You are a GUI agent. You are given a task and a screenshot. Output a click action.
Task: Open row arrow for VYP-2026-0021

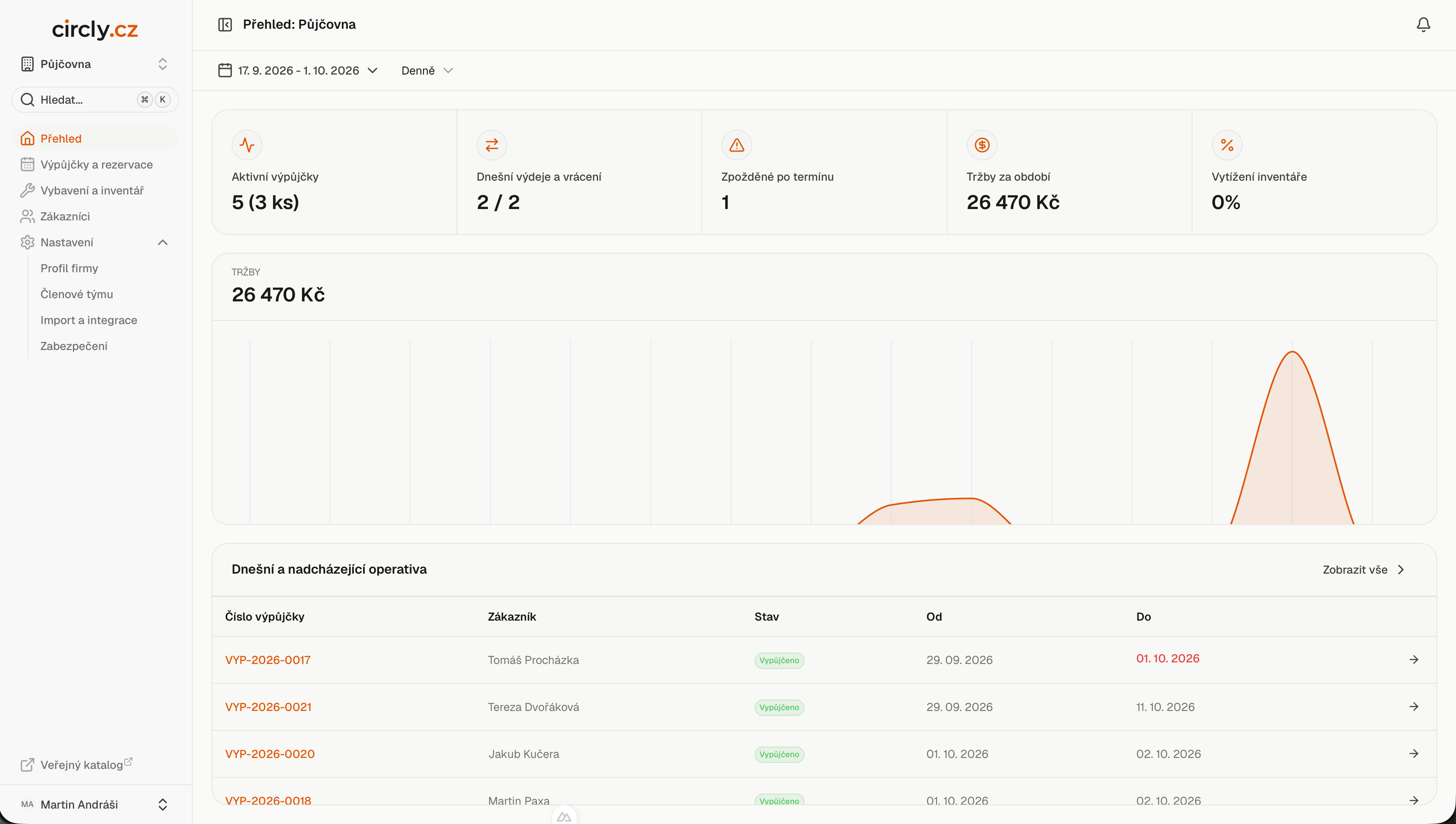(x=1413, y=706)
